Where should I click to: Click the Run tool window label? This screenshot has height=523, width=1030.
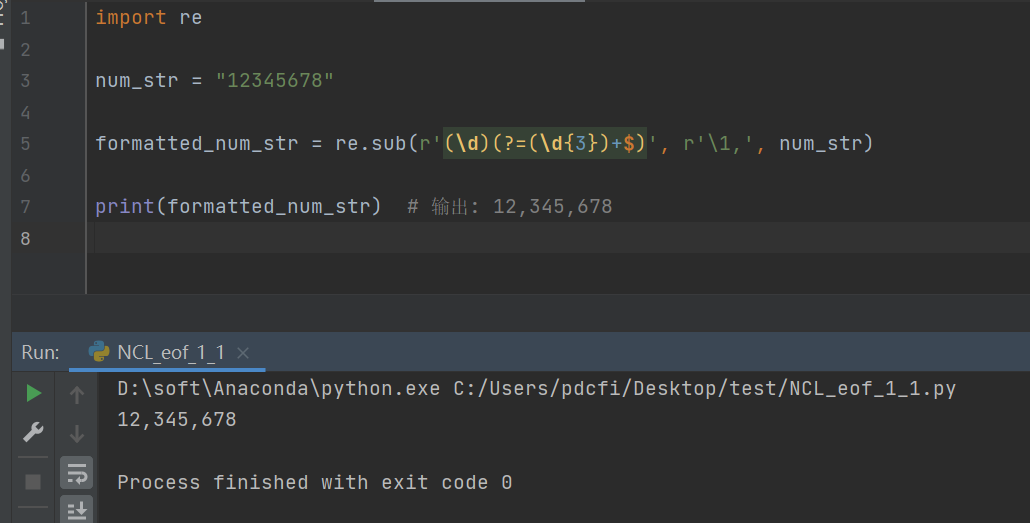pos(40,352)
